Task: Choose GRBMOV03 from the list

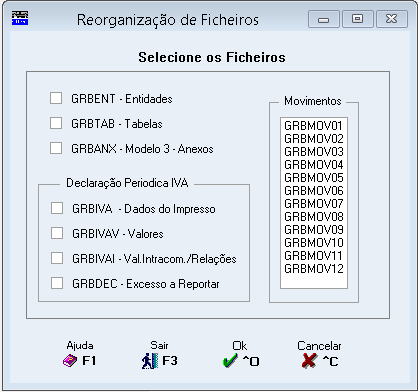Action: [314, 152]
